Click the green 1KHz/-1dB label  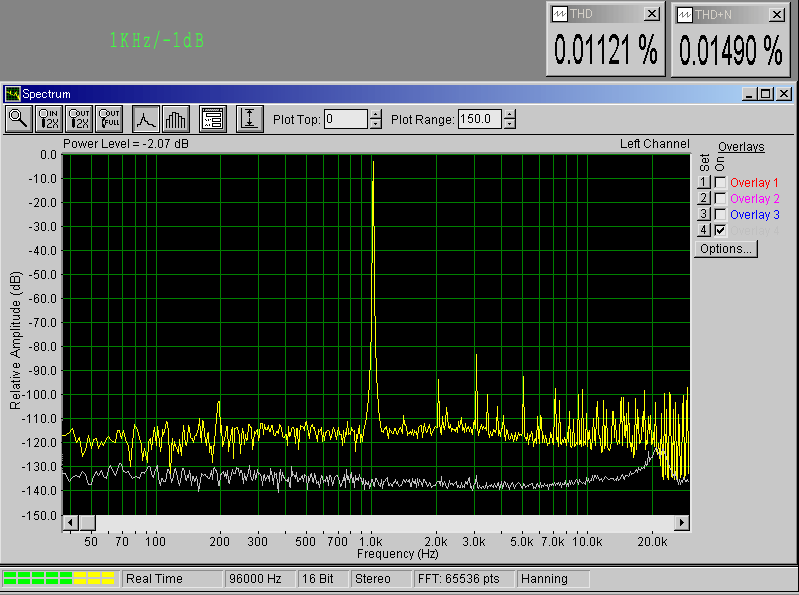click(157, 41)
